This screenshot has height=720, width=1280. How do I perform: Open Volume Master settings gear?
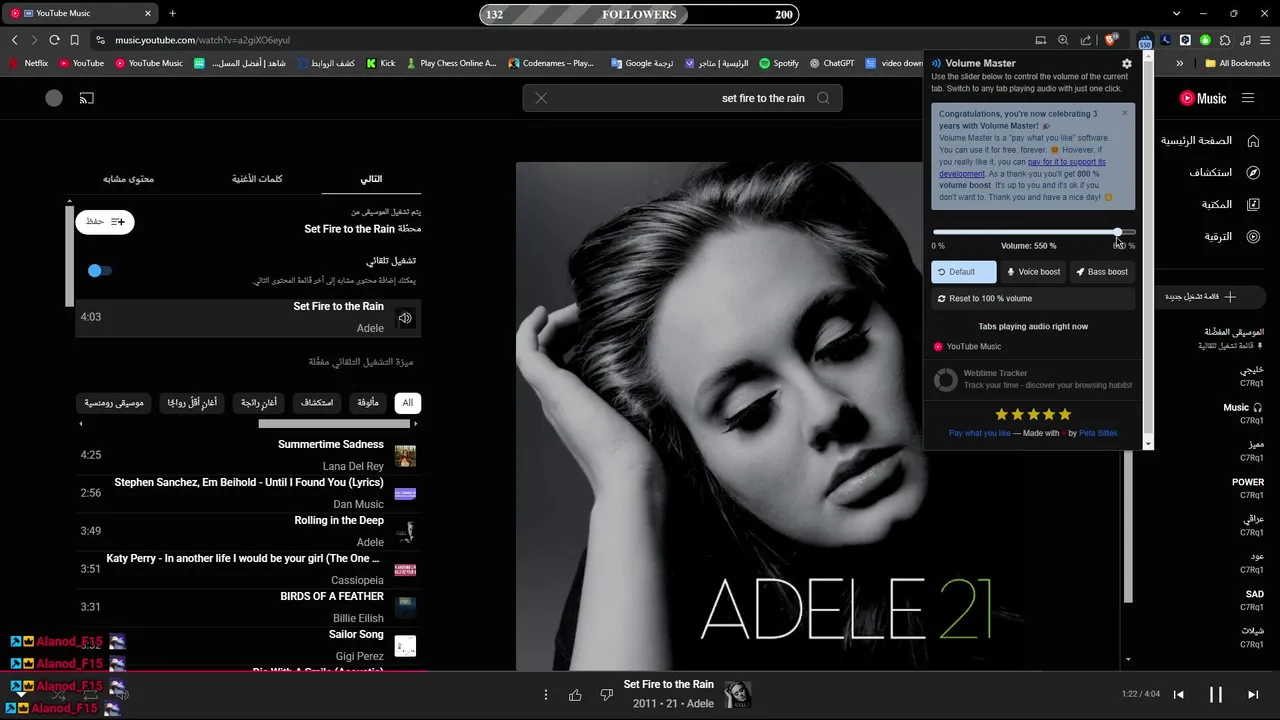coord(1127,63)
